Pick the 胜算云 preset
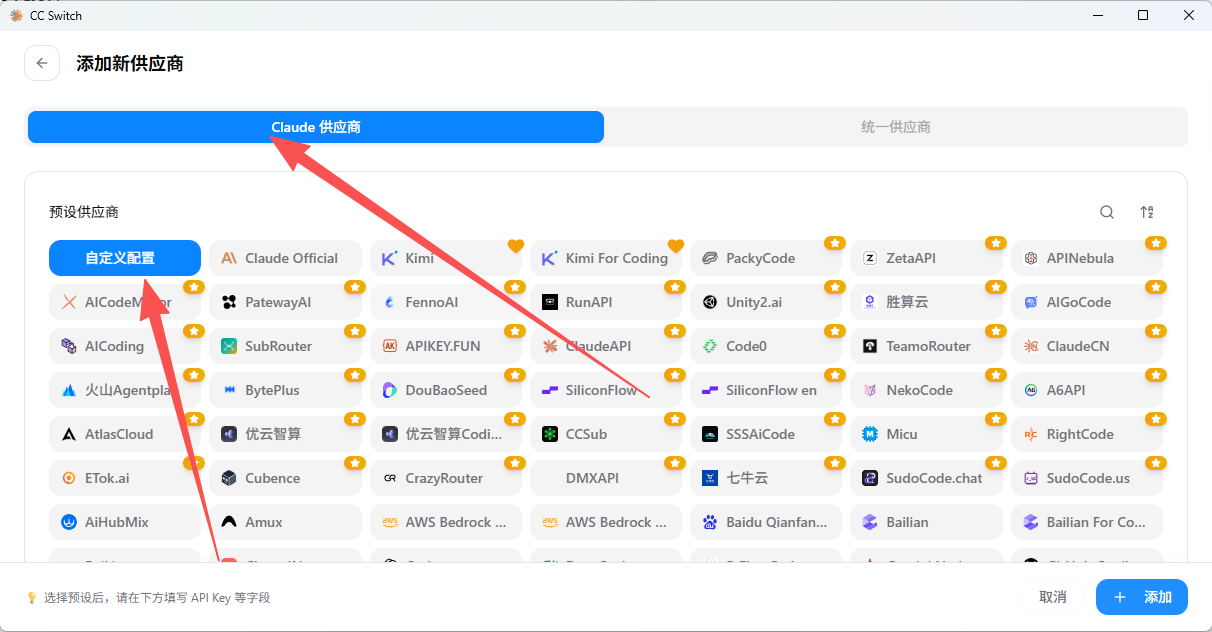1212x632 pixels. coord(927,302)
